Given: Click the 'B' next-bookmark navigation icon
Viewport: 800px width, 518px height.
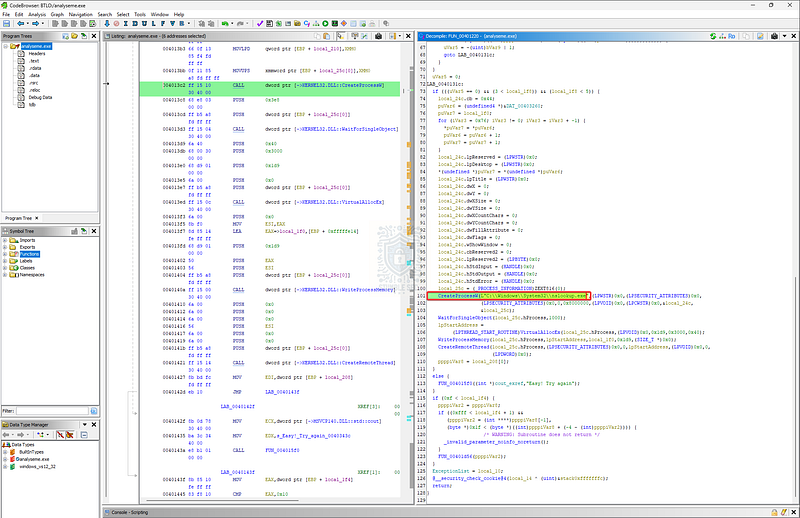Looking at the screenshot, I should click(x=182, y=23).
